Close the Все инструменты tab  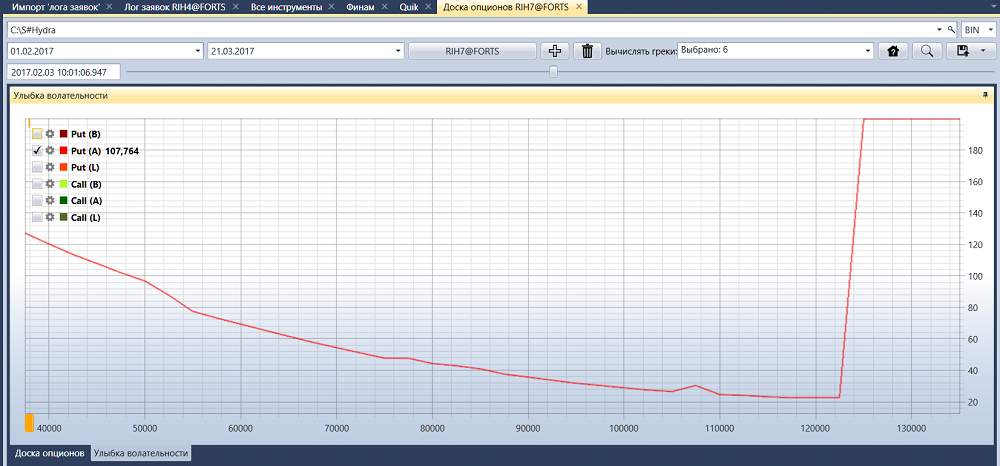point(330,7)
